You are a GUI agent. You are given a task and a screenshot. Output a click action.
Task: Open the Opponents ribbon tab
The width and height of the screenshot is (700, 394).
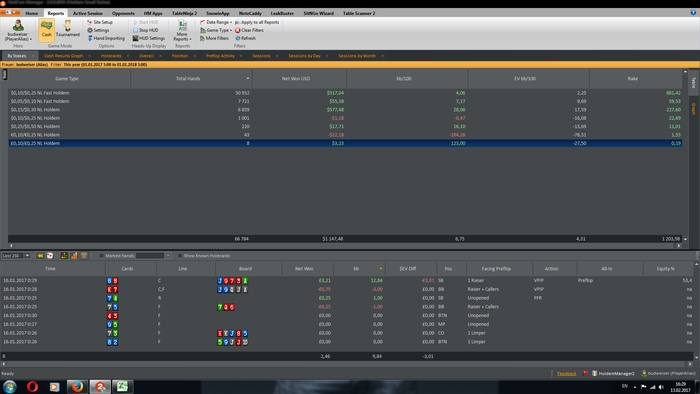click(123, 13)
